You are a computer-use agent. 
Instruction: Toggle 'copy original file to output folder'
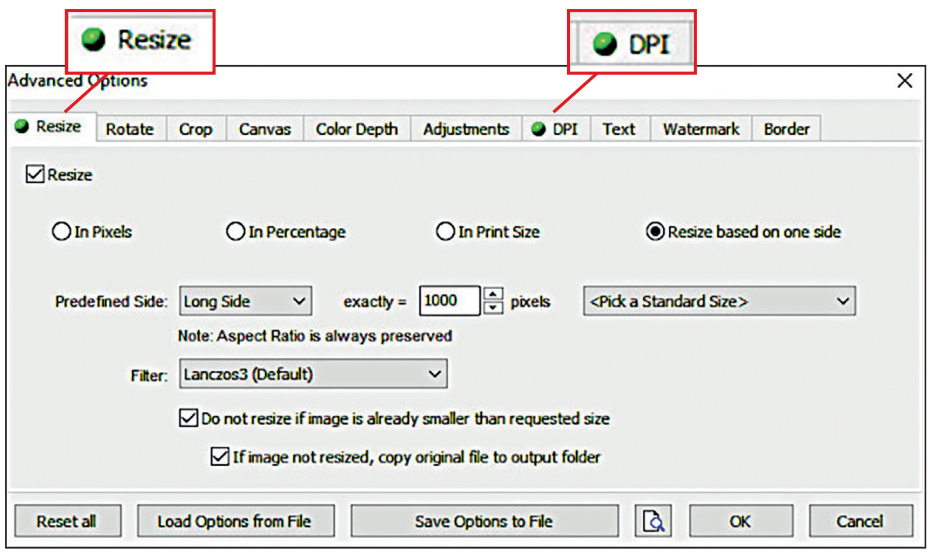(220, 457)
